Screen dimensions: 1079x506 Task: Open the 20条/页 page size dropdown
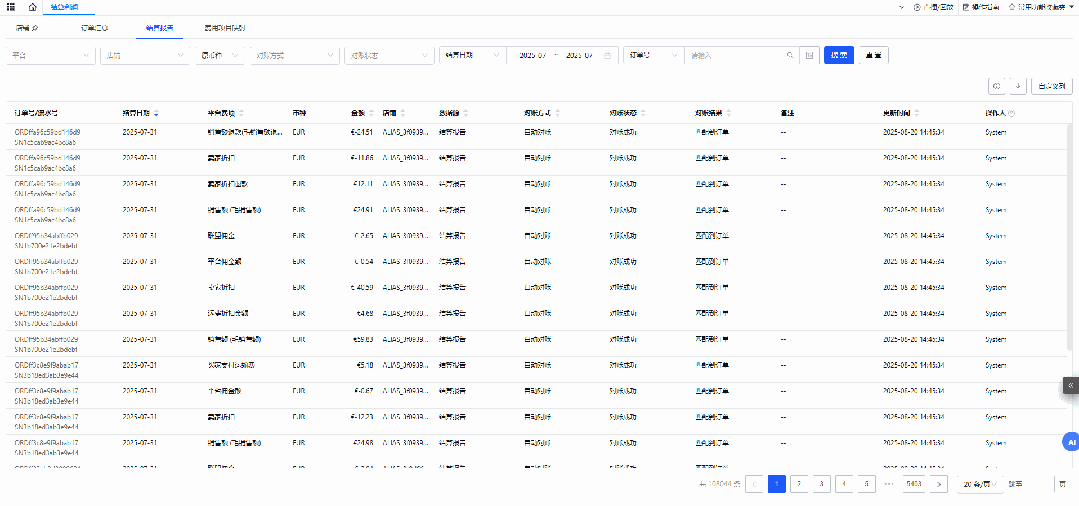980,484
